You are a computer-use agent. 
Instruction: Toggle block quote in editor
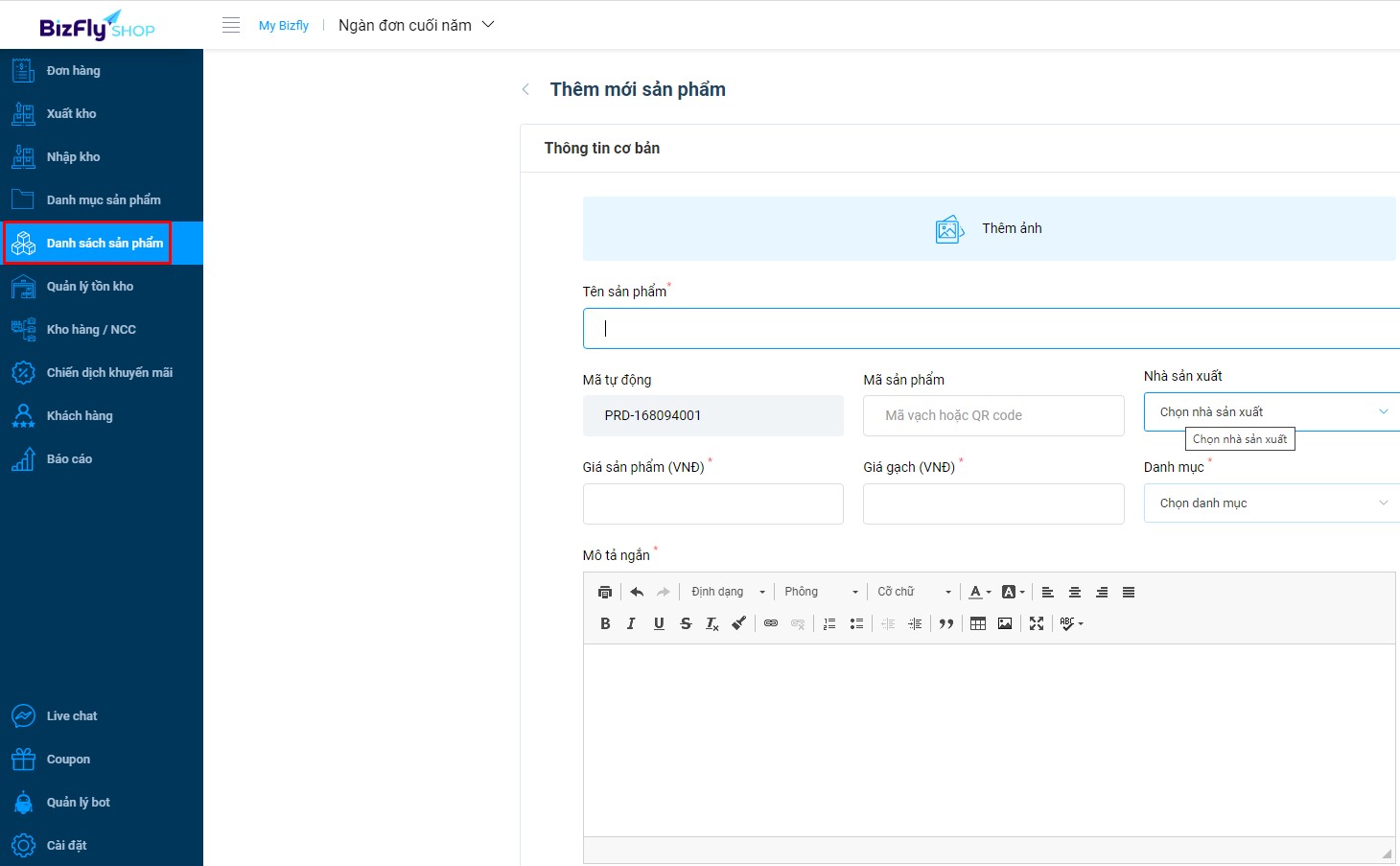tap(946, 623)
